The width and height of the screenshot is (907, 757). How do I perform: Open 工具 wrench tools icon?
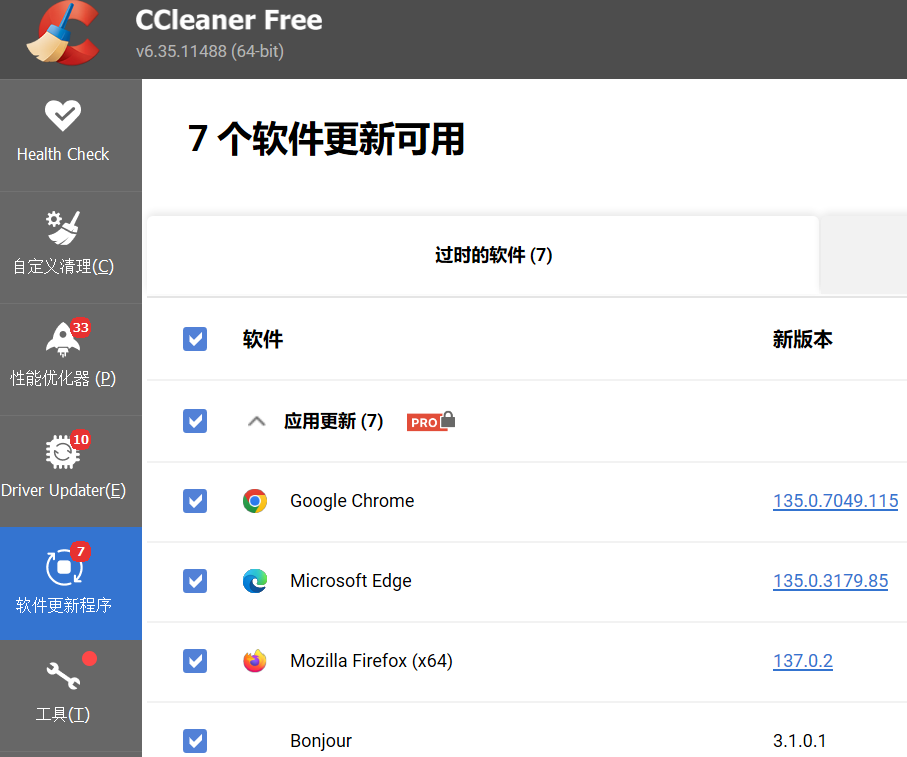[x=63, y=675]
